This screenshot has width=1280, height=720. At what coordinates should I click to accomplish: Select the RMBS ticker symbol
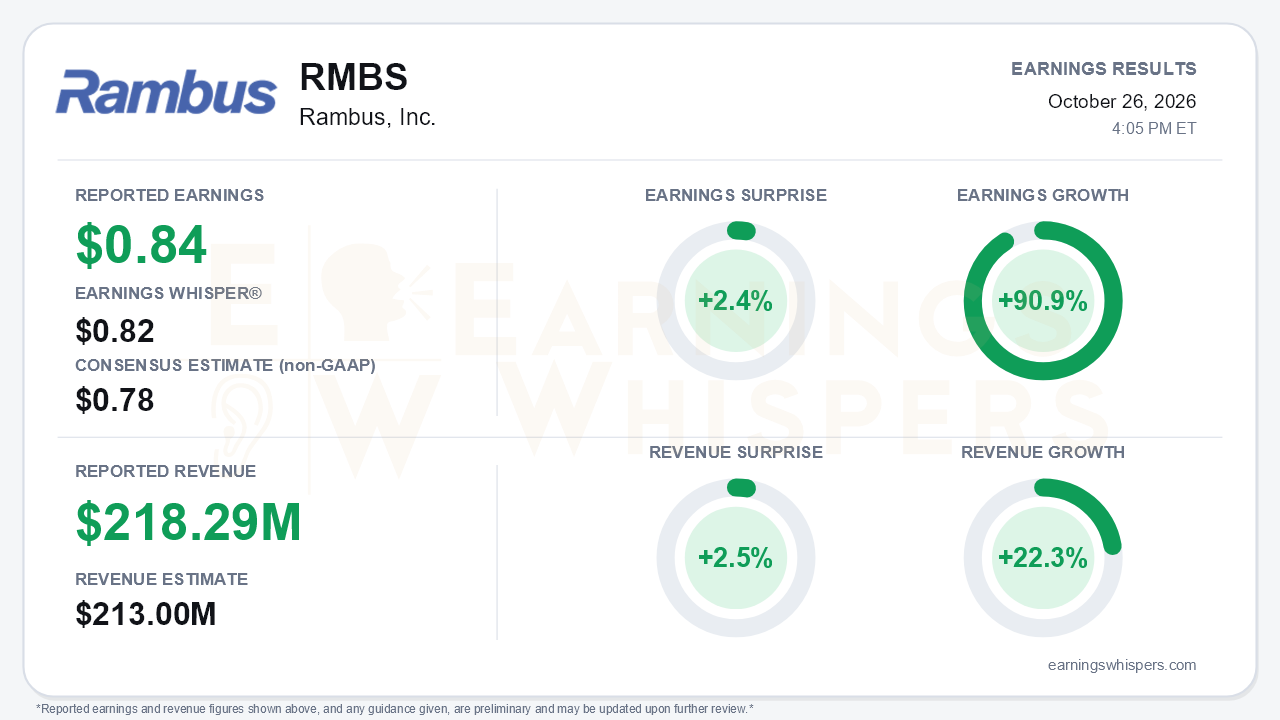click(354, 78)
